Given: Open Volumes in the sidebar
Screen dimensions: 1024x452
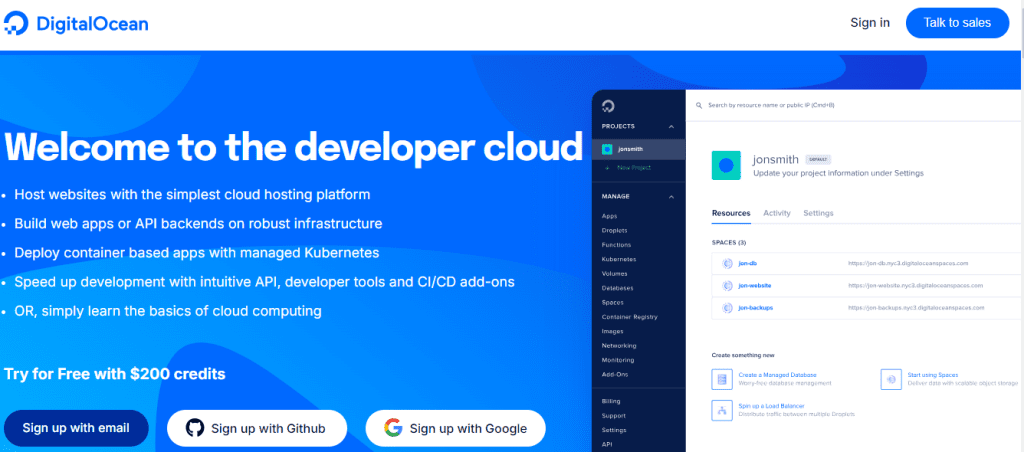Looking at the screenshot, I should click(615, 274).
